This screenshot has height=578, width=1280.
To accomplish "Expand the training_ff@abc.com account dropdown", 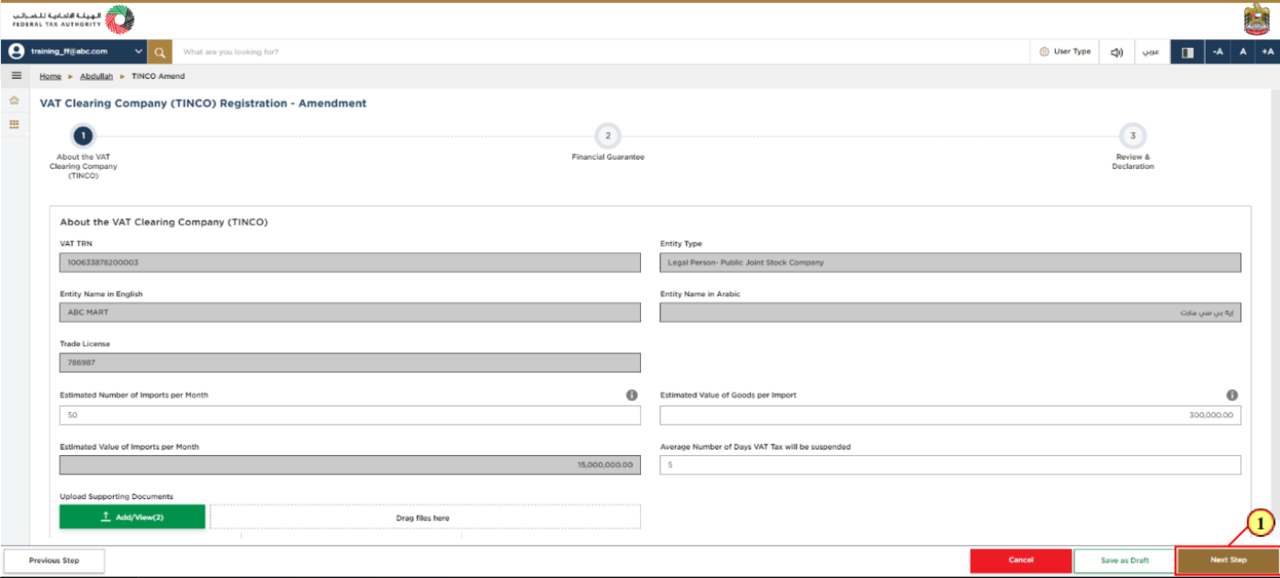I will [x=138, y=51].
